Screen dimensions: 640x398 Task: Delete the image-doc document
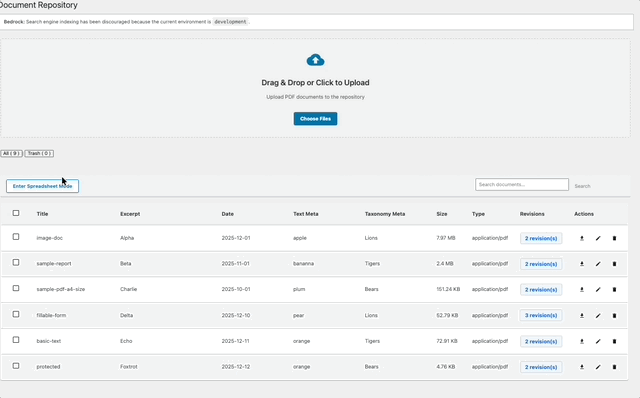[614, 238]
